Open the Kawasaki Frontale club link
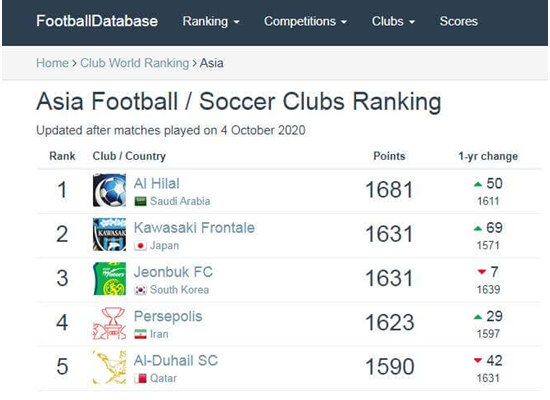 [194, 228]
